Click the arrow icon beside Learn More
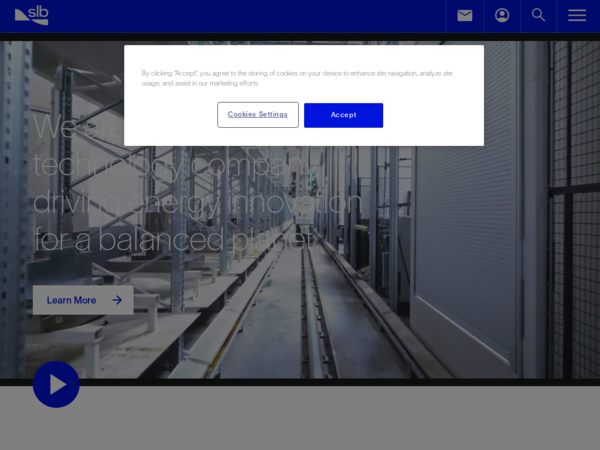The image size is (600, 450). (117, 300)
